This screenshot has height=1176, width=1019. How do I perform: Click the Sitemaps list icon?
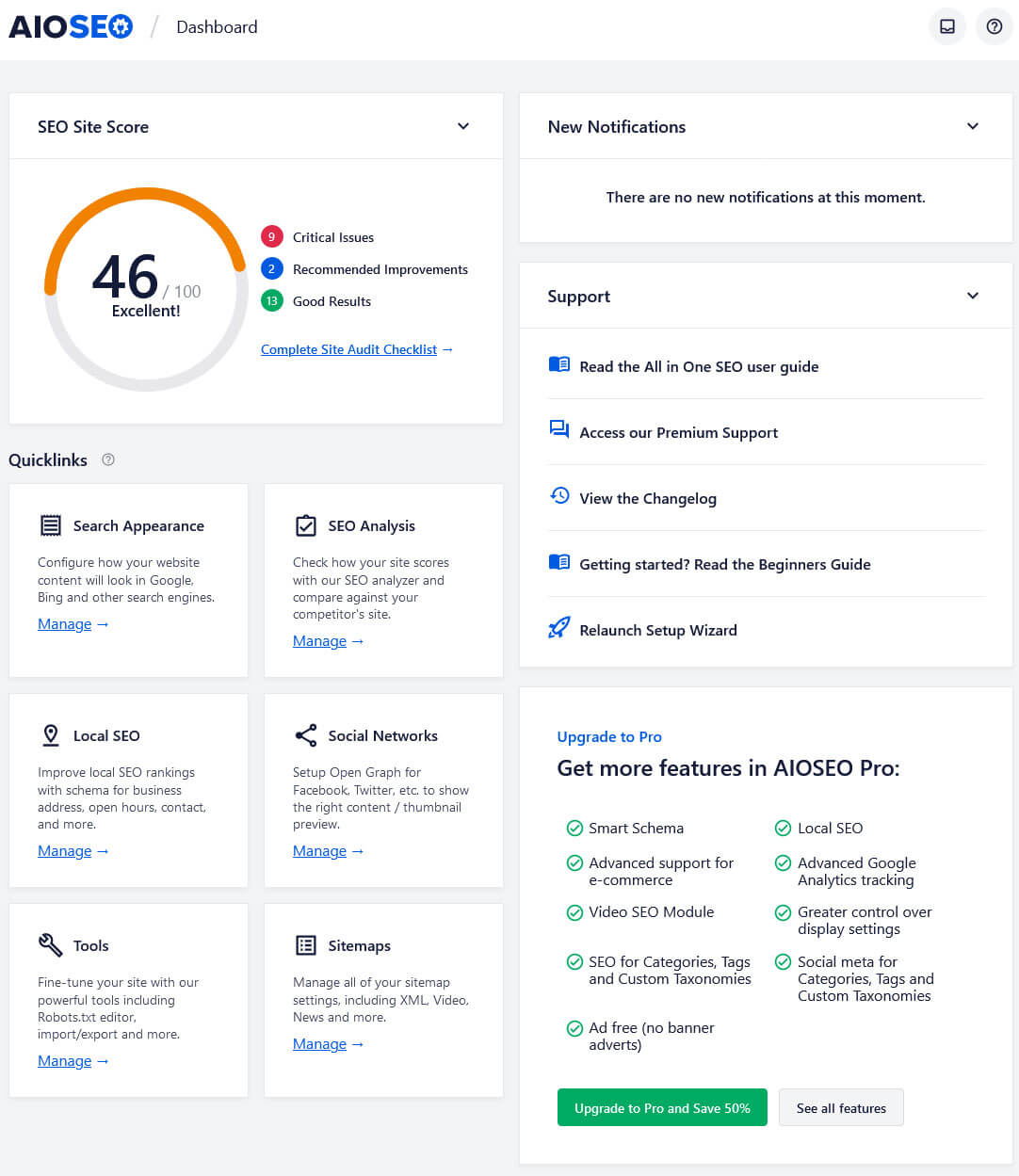(305, 945)
